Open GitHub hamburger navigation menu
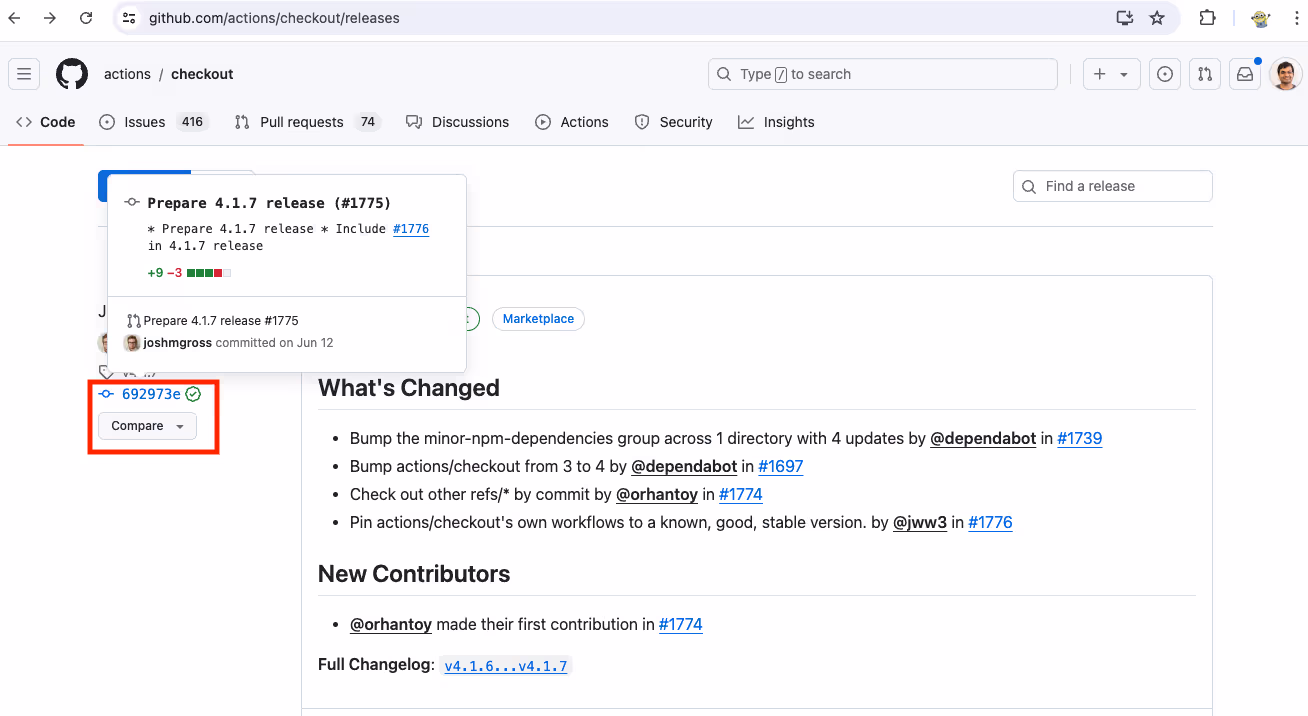1308x716 pixels. click(x=24, y=74)
